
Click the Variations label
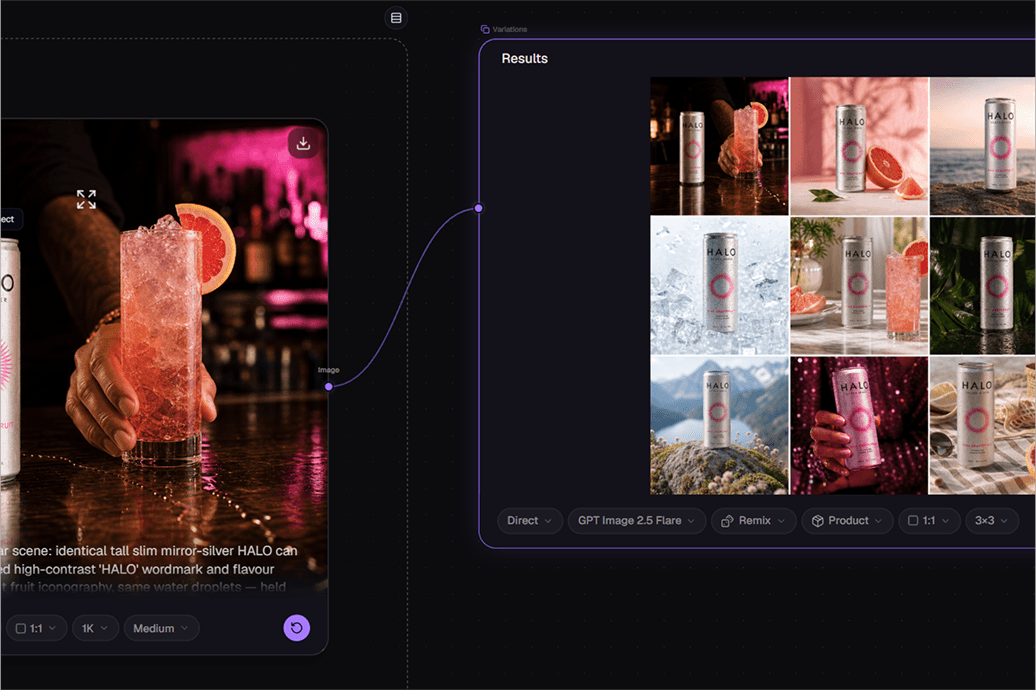click(509, 29)
